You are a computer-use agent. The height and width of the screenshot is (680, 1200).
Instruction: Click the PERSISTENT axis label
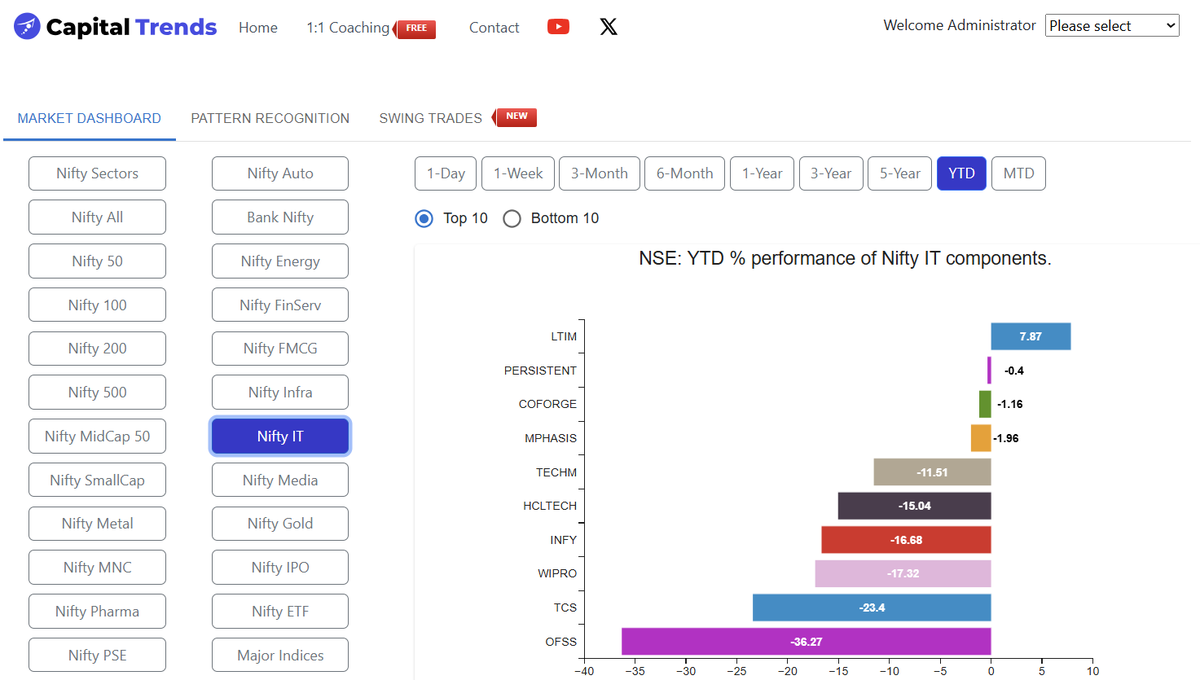[x=540, y=370]
